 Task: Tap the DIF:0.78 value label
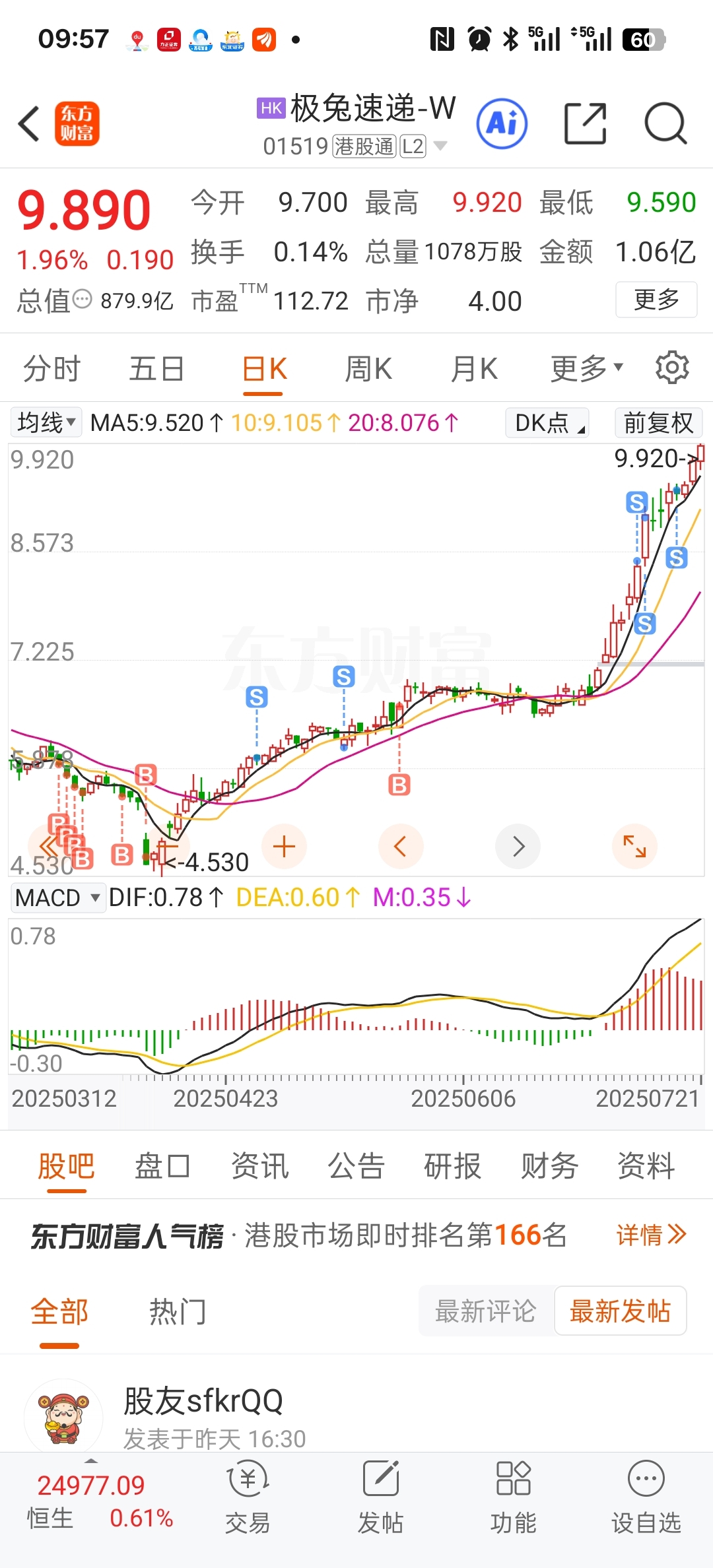point(166,898)
